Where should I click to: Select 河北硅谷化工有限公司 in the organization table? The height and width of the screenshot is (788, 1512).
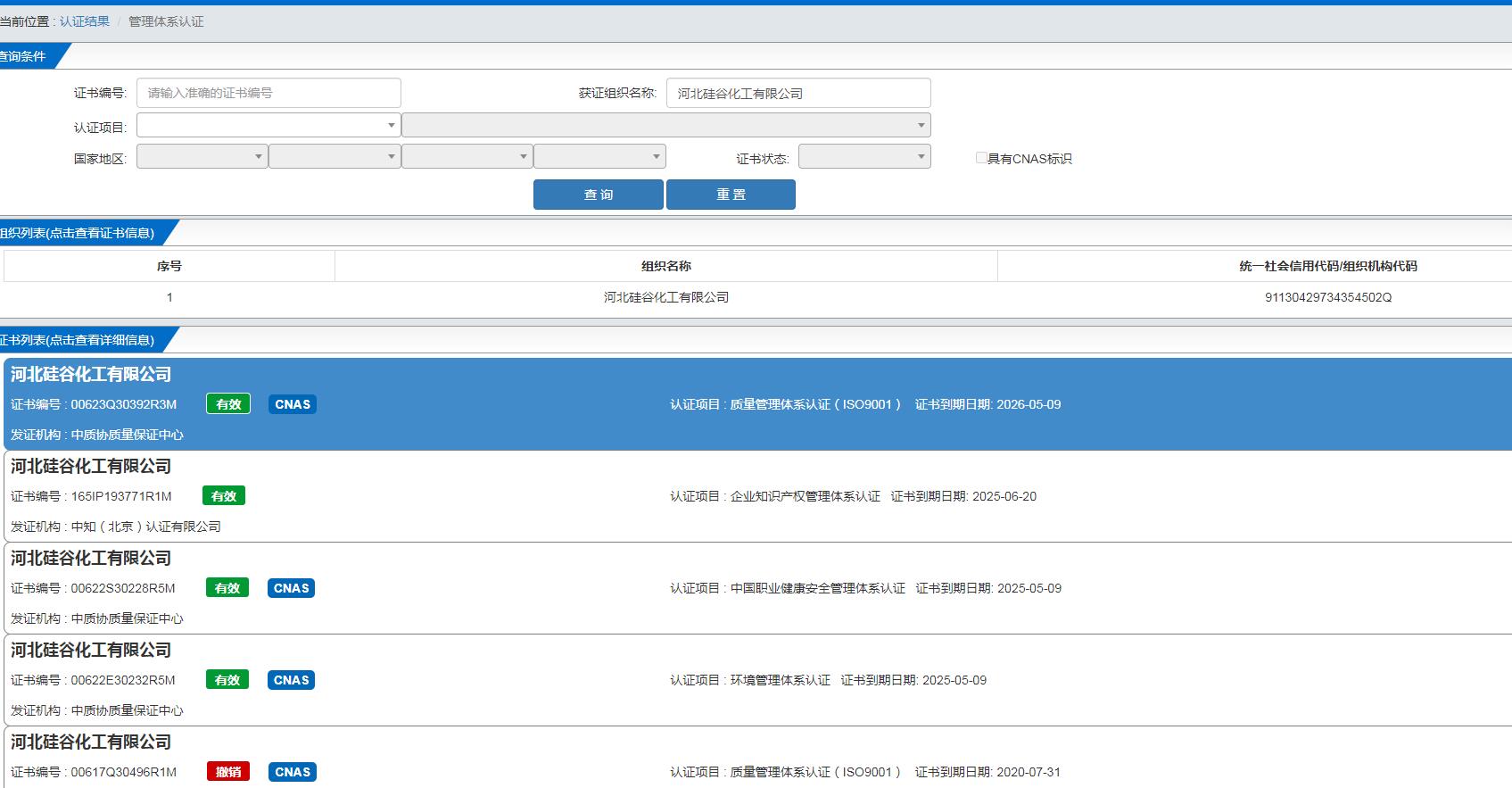tap(666, 297)
